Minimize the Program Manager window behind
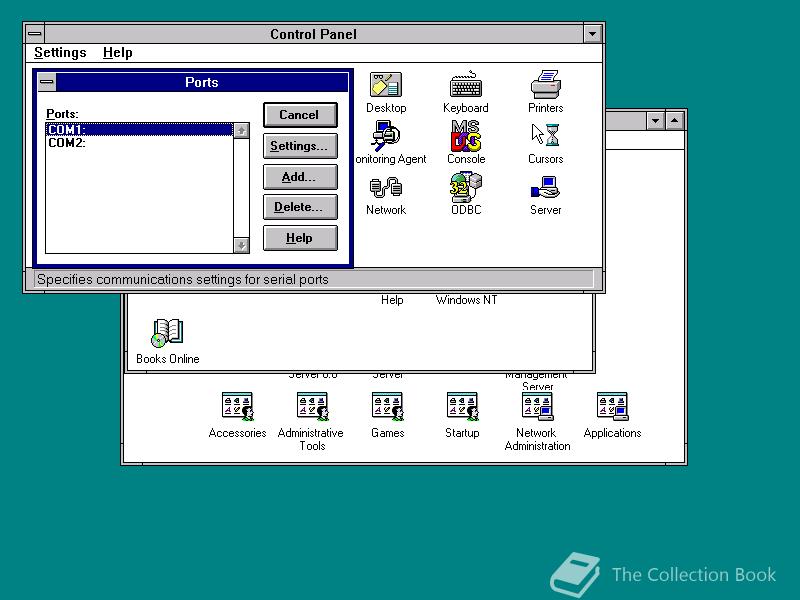Viewport: 800px width, 600px height. [655, 121]
